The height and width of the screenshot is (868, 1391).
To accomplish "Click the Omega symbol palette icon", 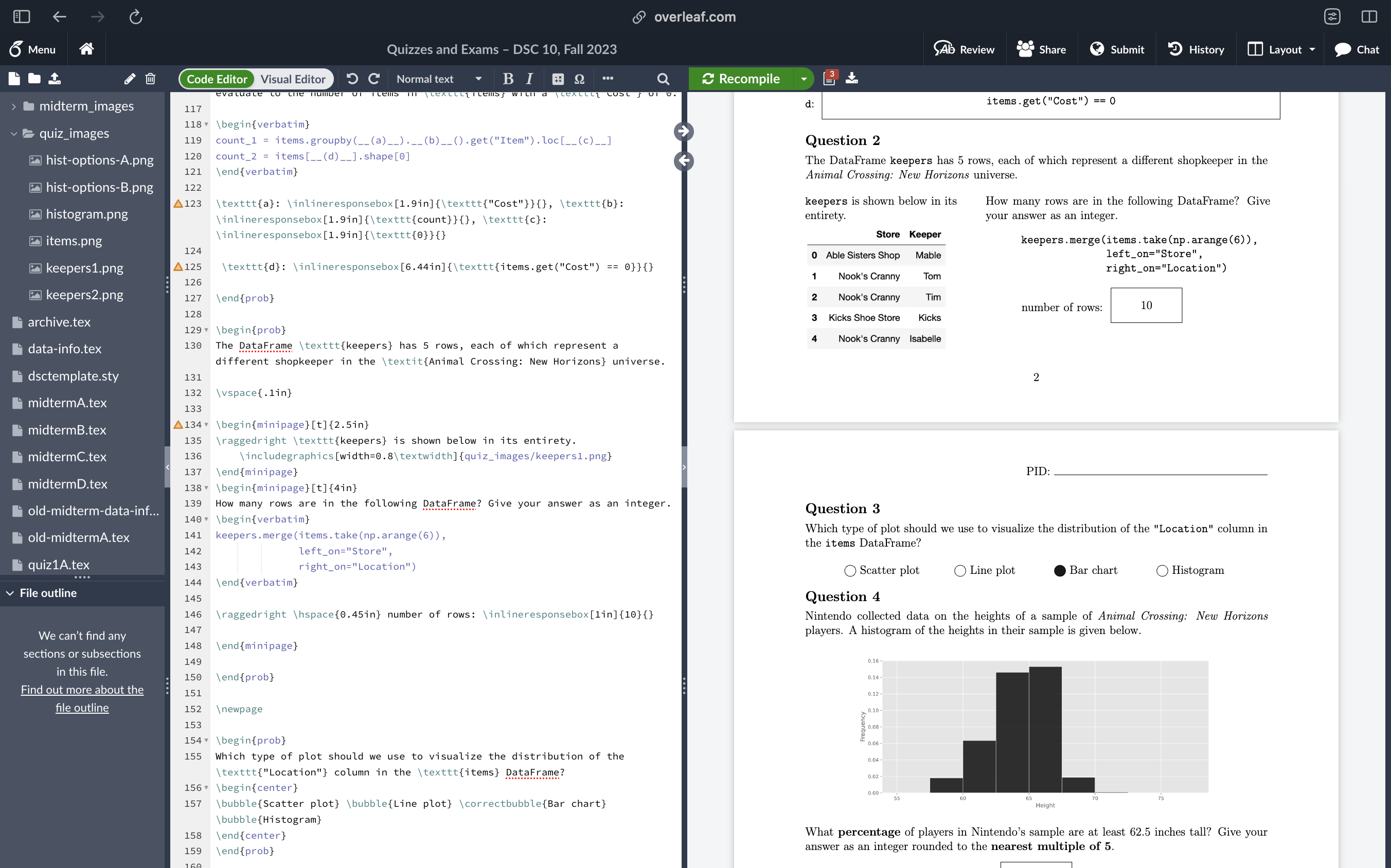I will (579, 79).
